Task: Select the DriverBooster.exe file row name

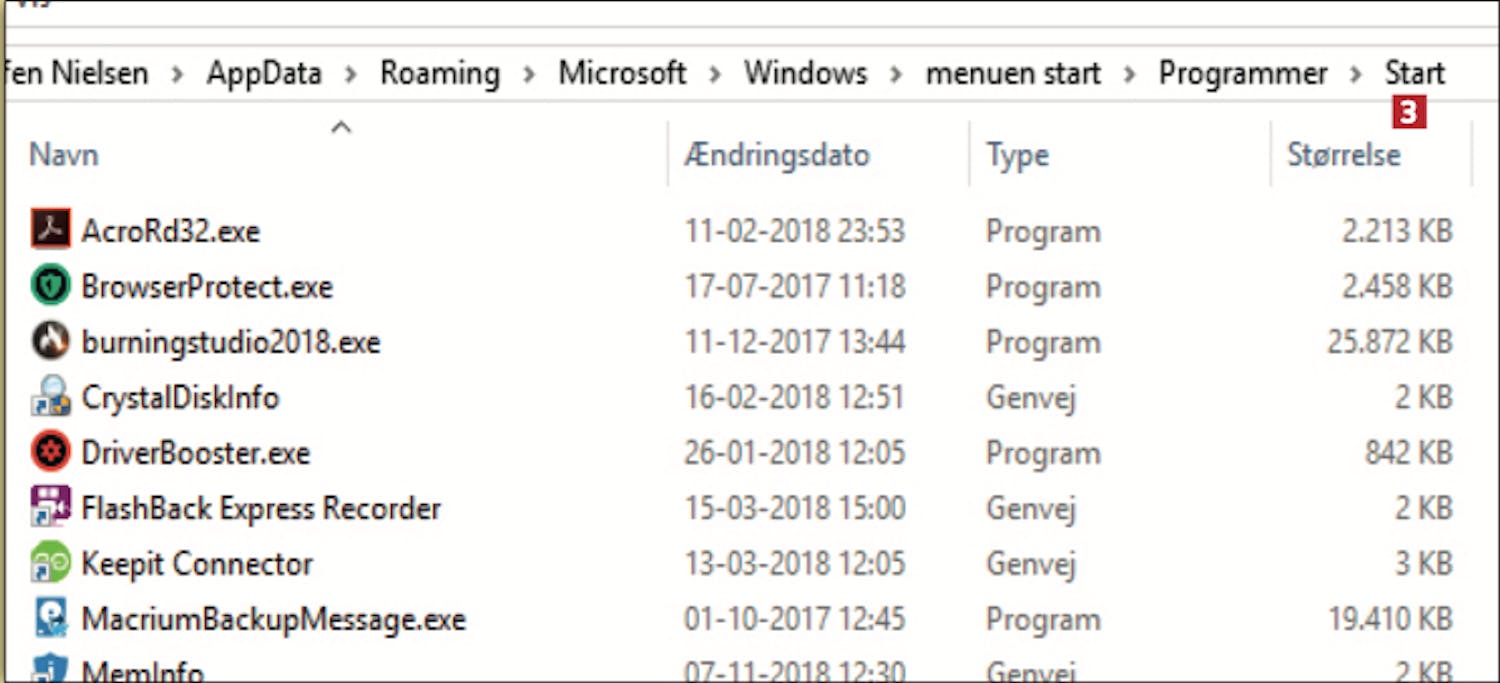Action: [x=196, y=452]
